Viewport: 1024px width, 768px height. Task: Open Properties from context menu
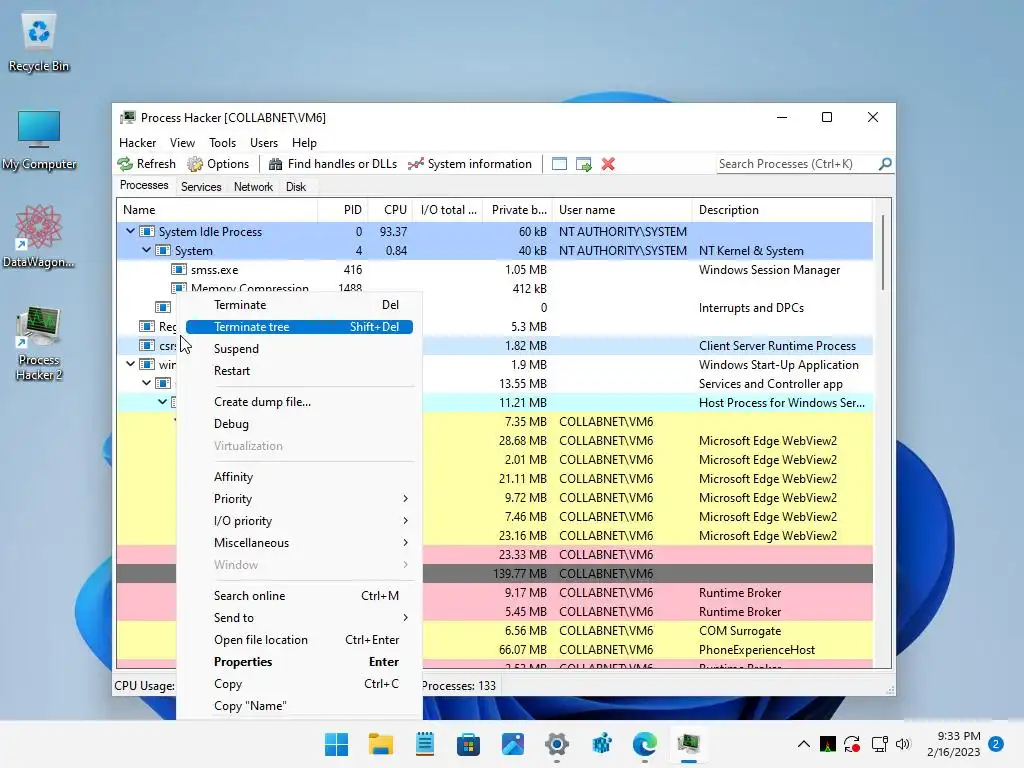coord(299,662)
